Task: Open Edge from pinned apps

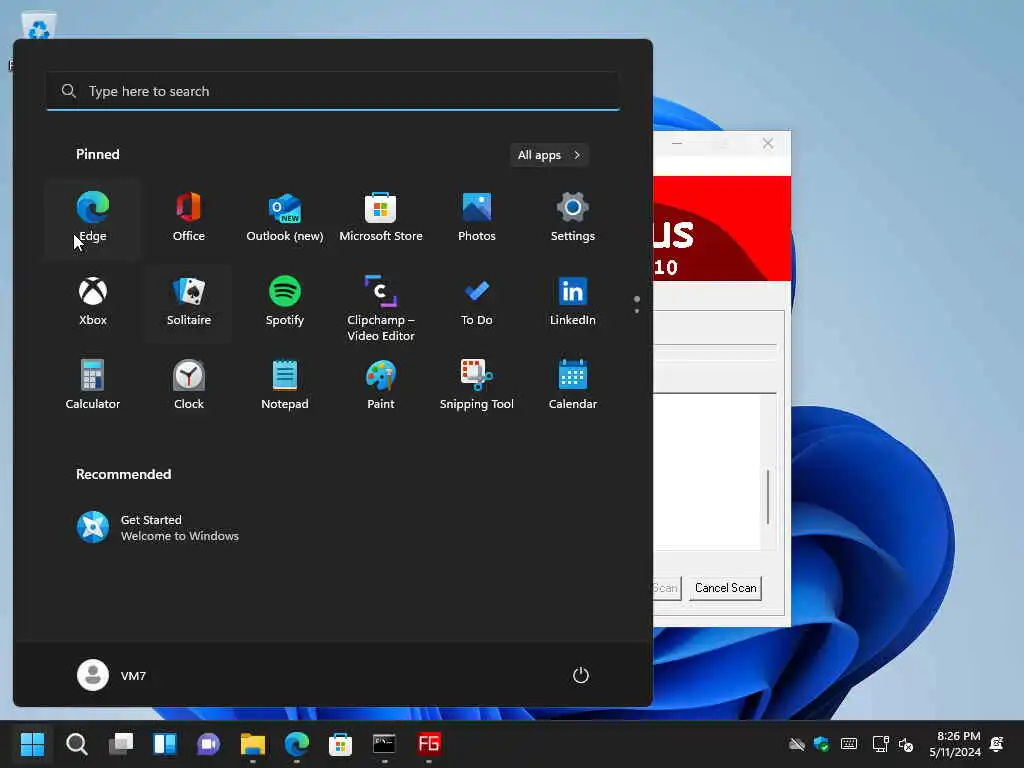Action: coord(93,218)
